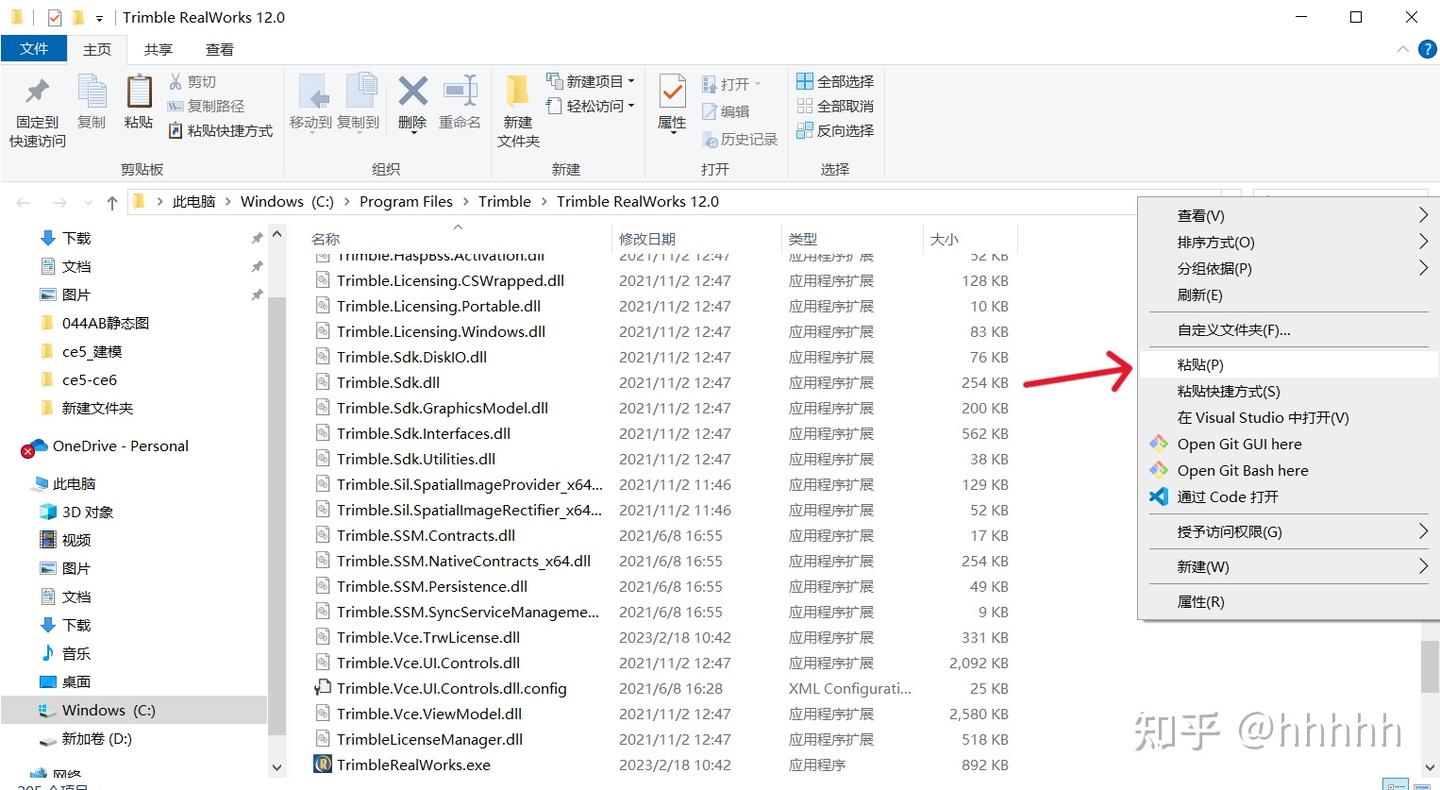The height and width of the screenshot is (790, 1440).
Task: Click Select none (全部取消) in ribbon
Action: (835, 106)
